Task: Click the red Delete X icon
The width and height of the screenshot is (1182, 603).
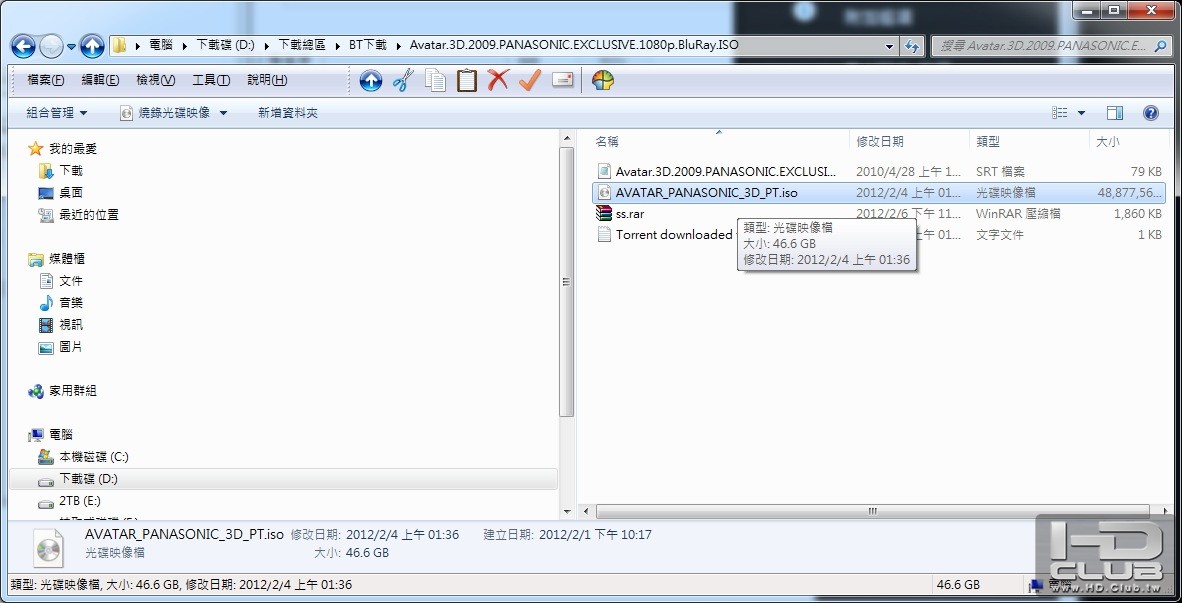Action: coord(498,80)
